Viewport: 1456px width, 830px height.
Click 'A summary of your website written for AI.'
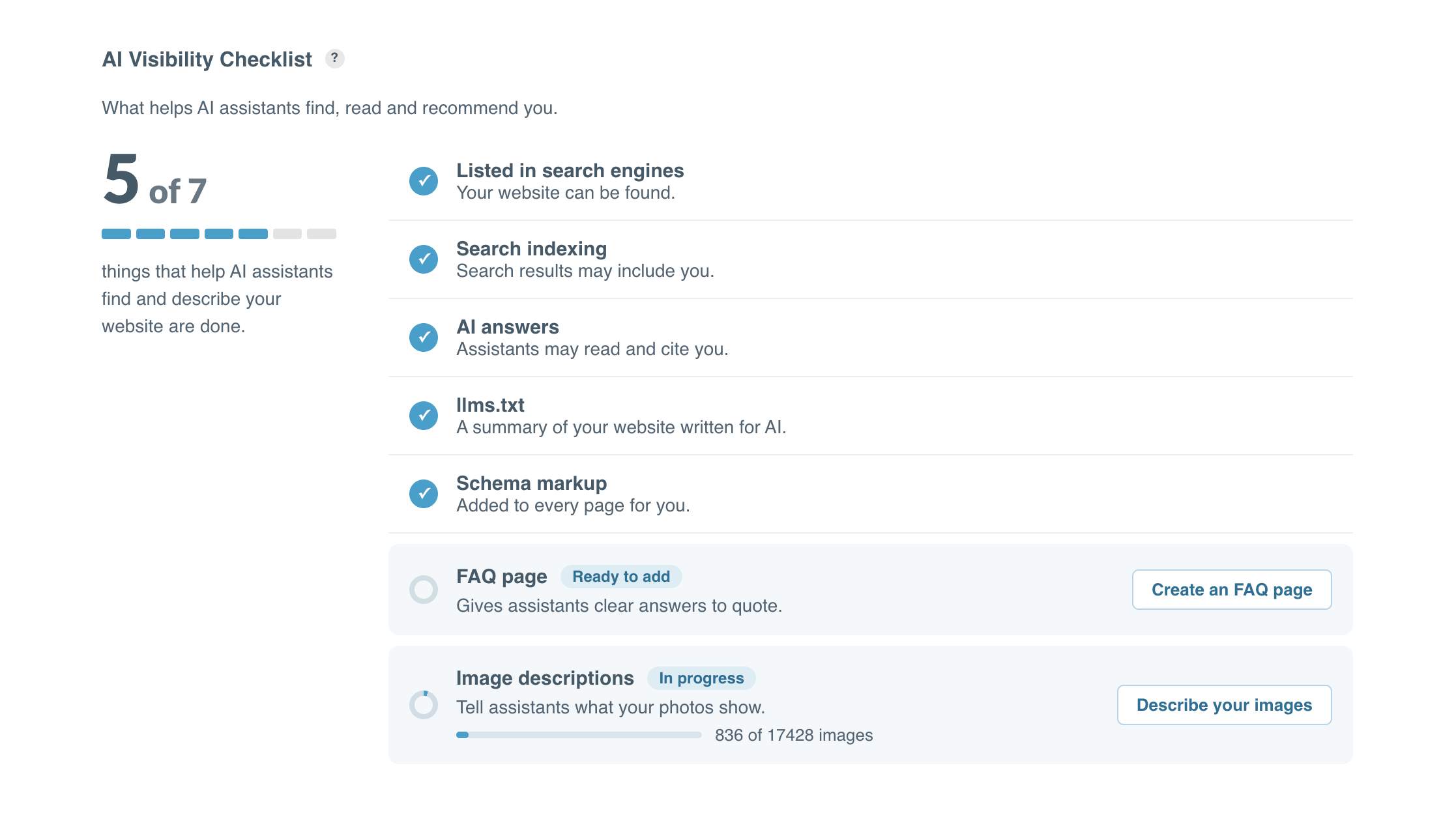point(621,427)
